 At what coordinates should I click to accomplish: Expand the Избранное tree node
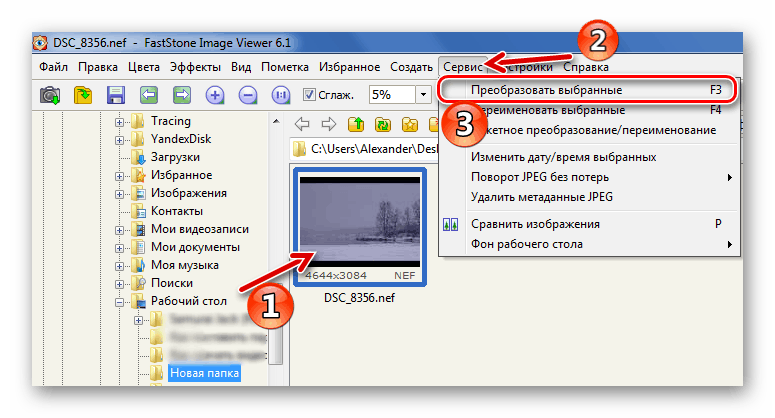[x=119, y=176]
